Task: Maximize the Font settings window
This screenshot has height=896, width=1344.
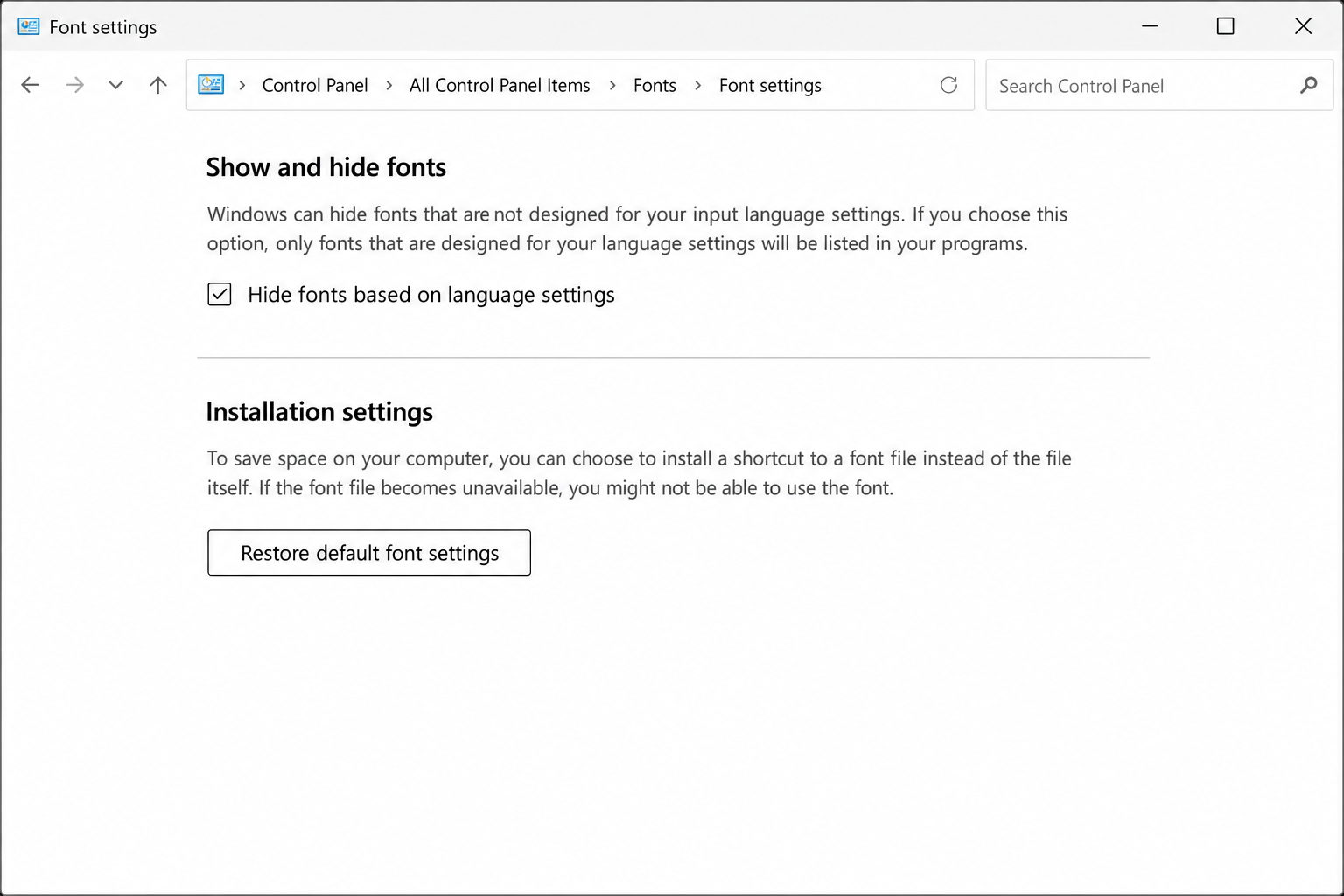Action: click(x=1226, y=26)
